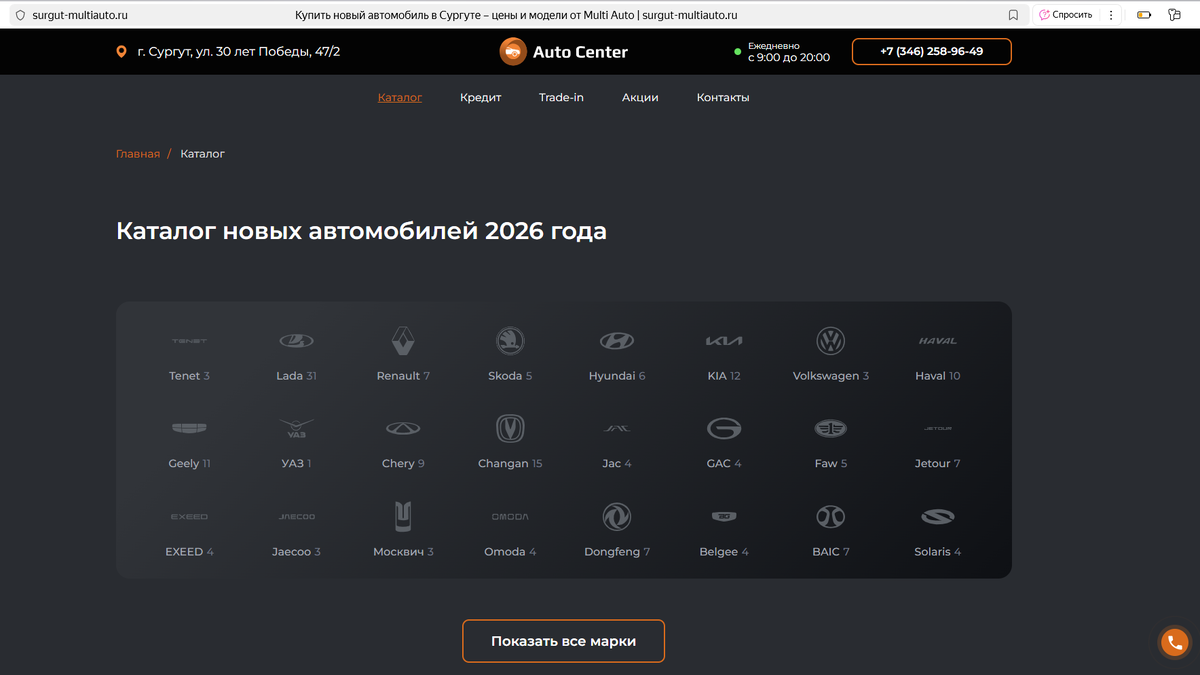Open the Trade-in menu item
This screenshot has width=1200, height=675.
point(561,97)
